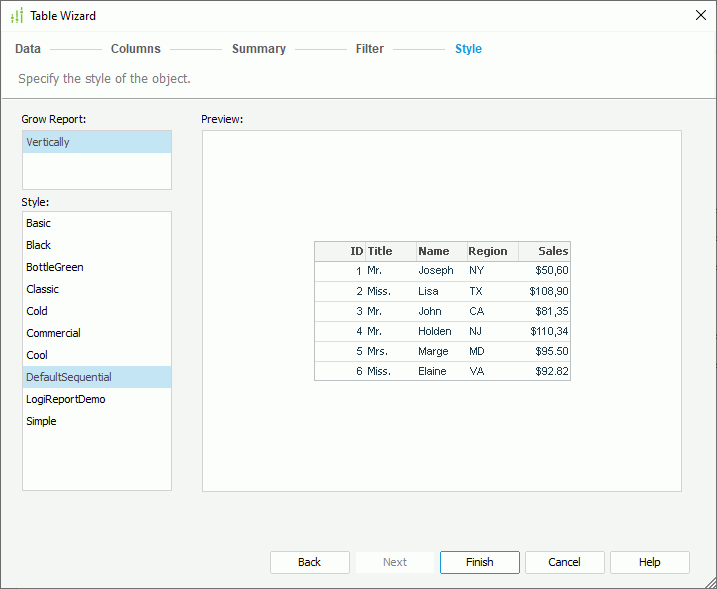This screenshot has width=717, height=589.
Task: Click the Table Wizard app icon
Action: 17,16
